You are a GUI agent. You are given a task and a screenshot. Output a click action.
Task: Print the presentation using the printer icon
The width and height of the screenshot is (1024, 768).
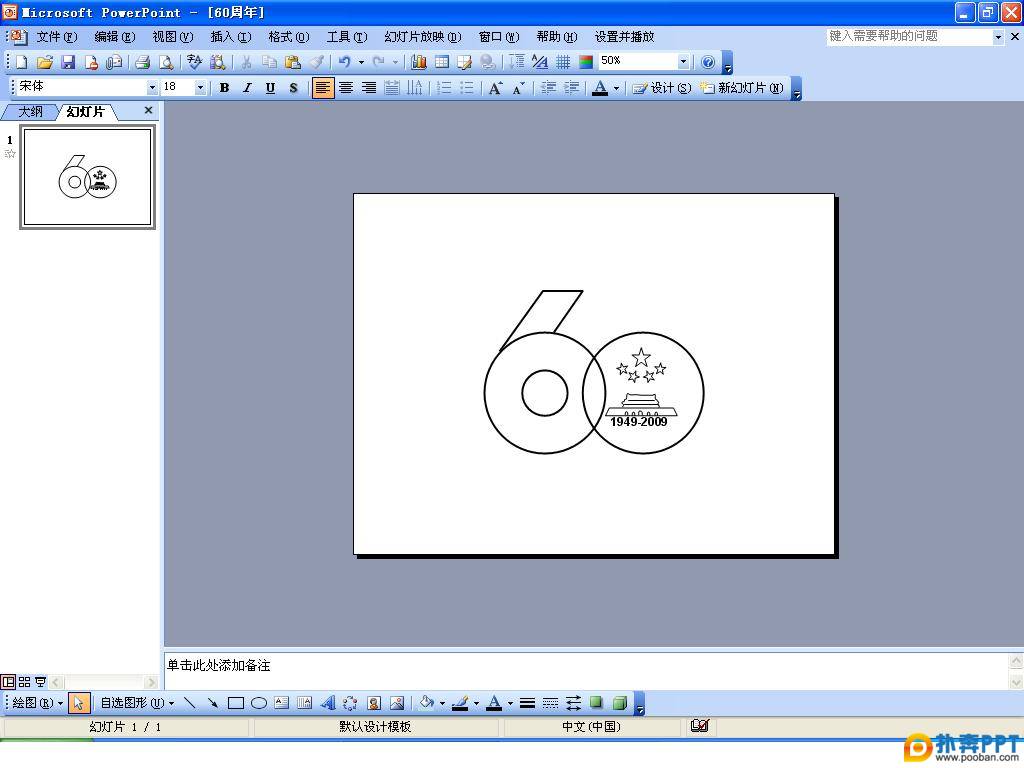(x=142, y=62)
